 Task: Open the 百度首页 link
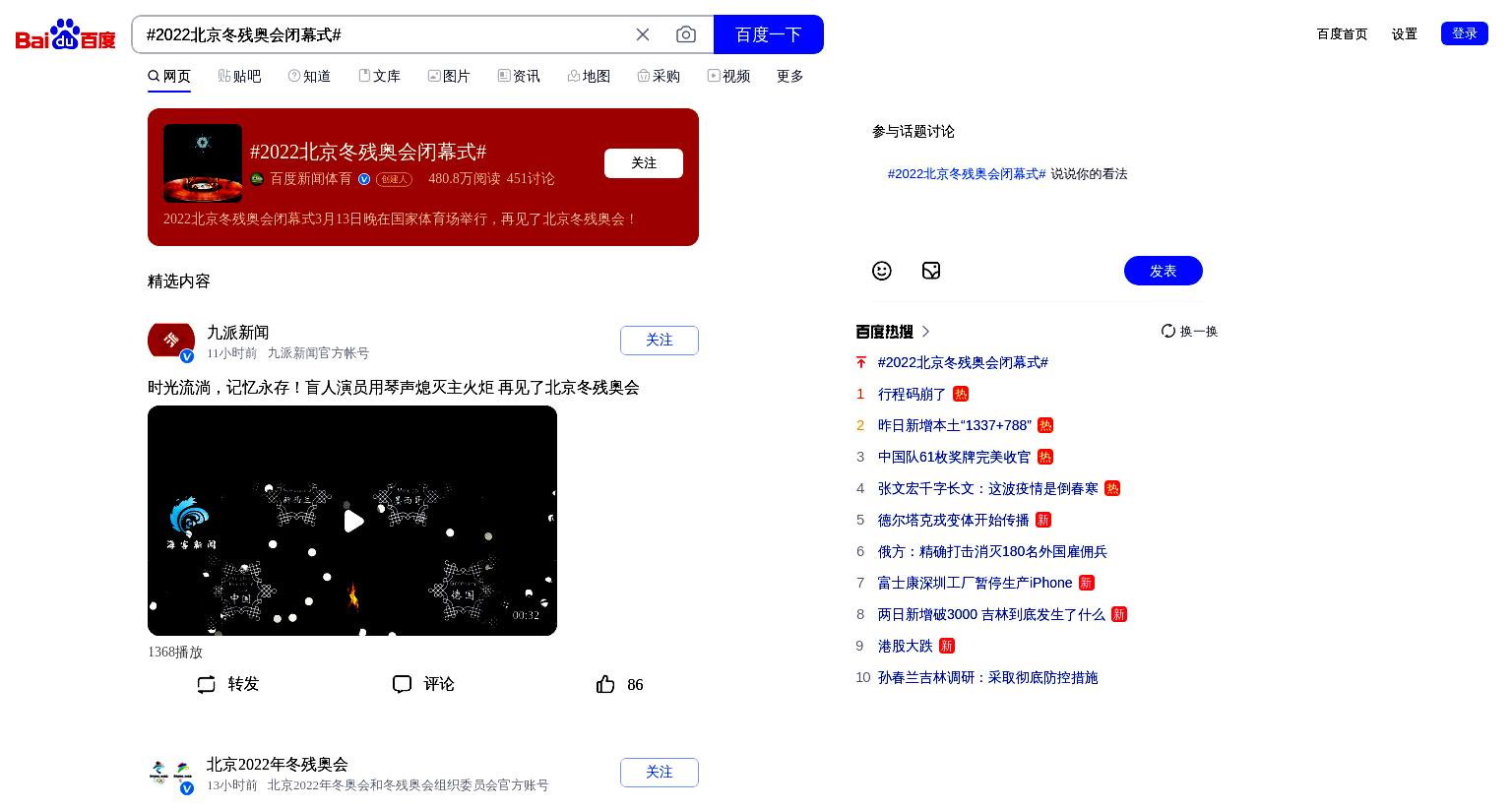1343,33
